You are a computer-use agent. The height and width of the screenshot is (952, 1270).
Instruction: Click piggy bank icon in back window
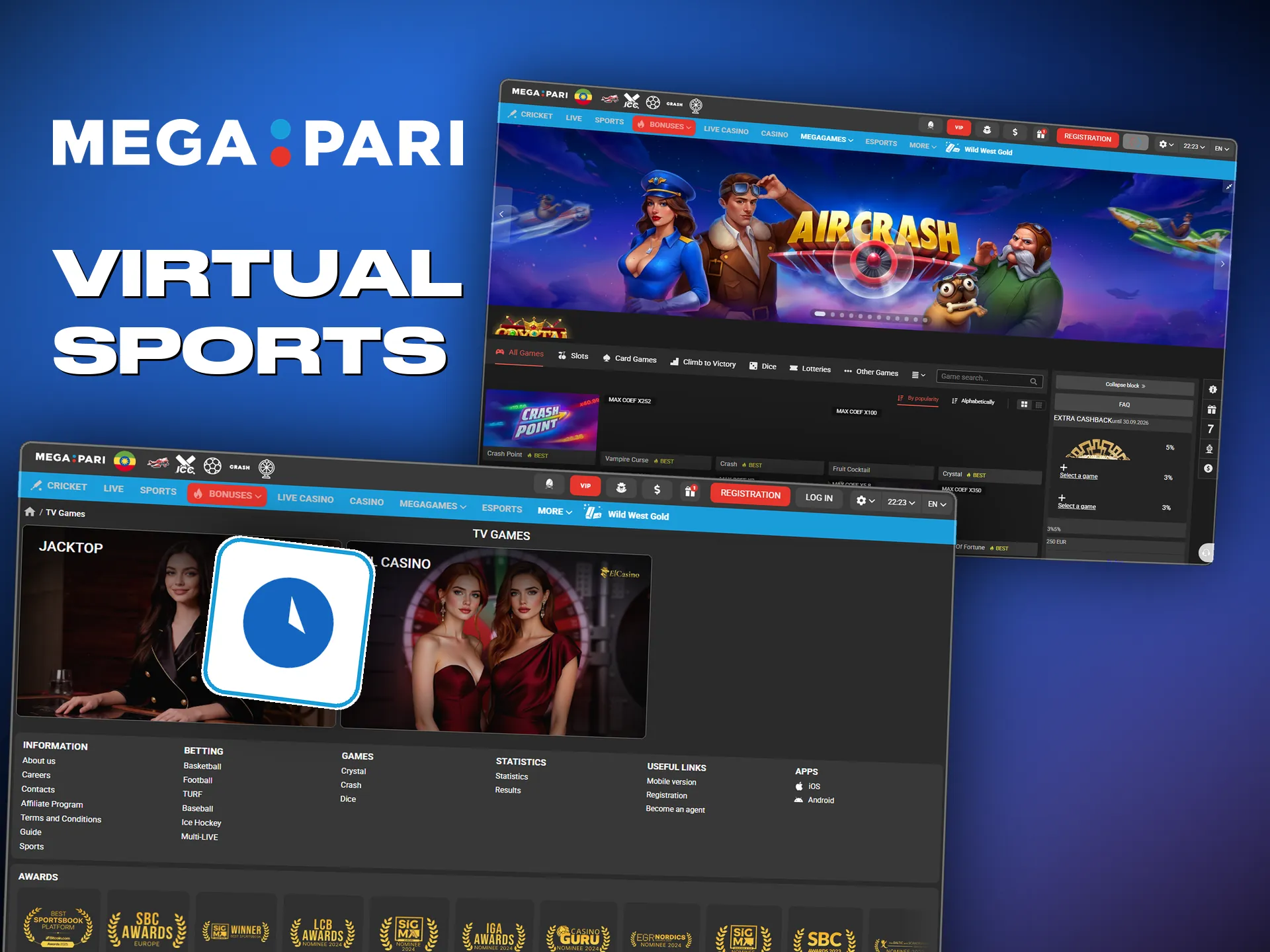tap(987, 130)
